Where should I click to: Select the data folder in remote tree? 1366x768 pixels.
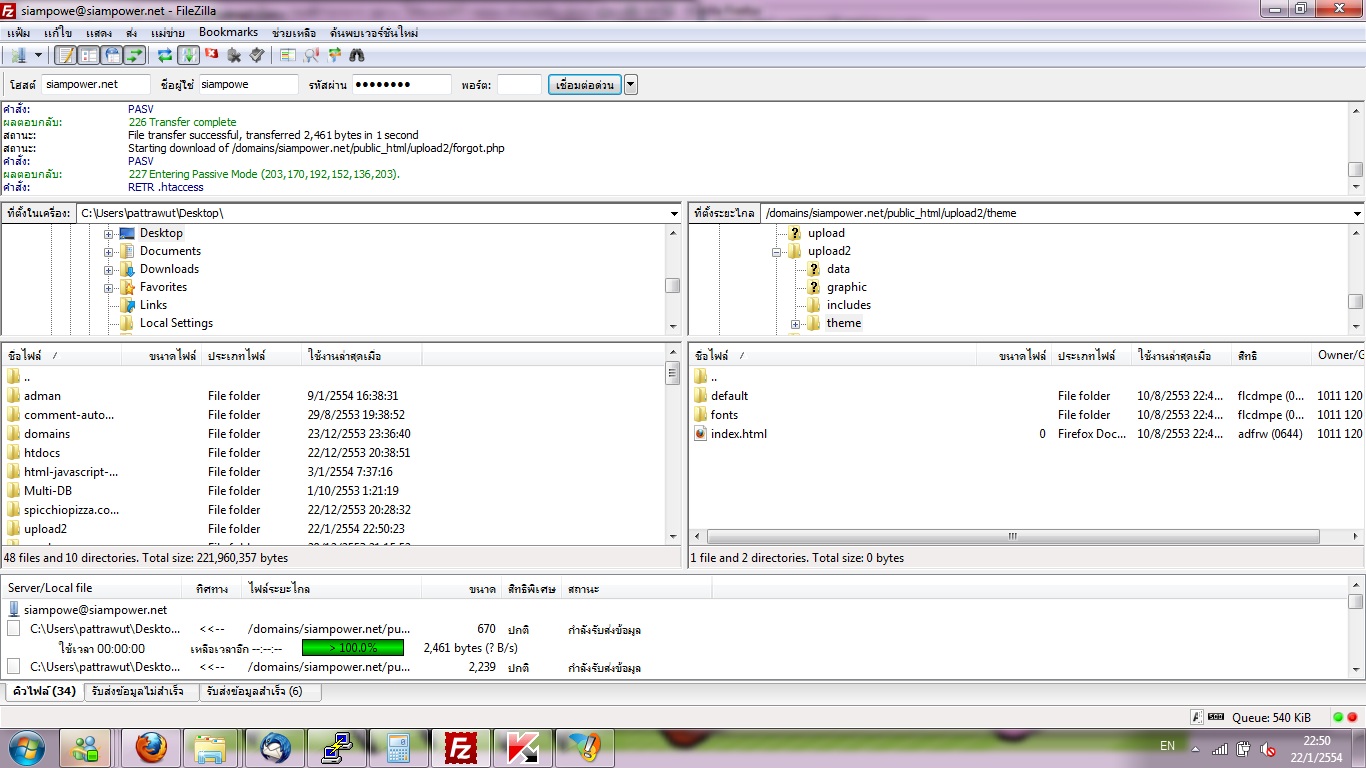pyautogui.click(x=838, y=269)
